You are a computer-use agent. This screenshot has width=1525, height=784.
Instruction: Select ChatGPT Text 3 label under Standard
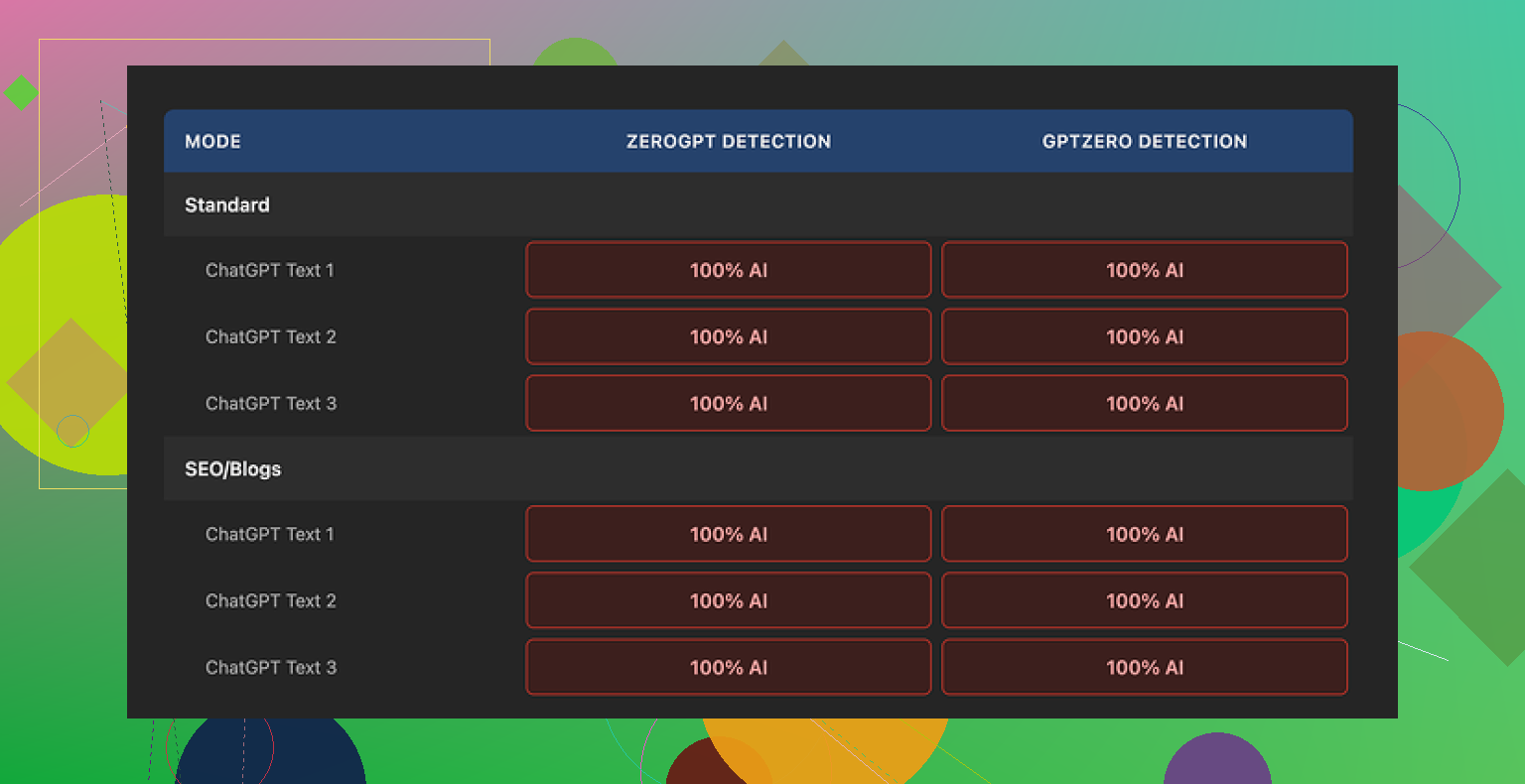coord(271,403)
